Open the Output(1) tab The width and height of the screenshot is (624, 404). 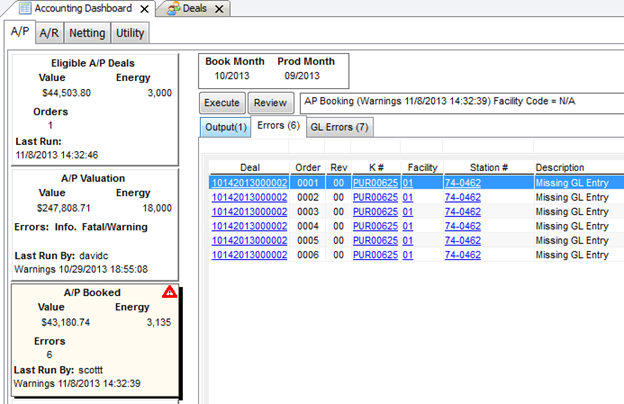[225, 127]
